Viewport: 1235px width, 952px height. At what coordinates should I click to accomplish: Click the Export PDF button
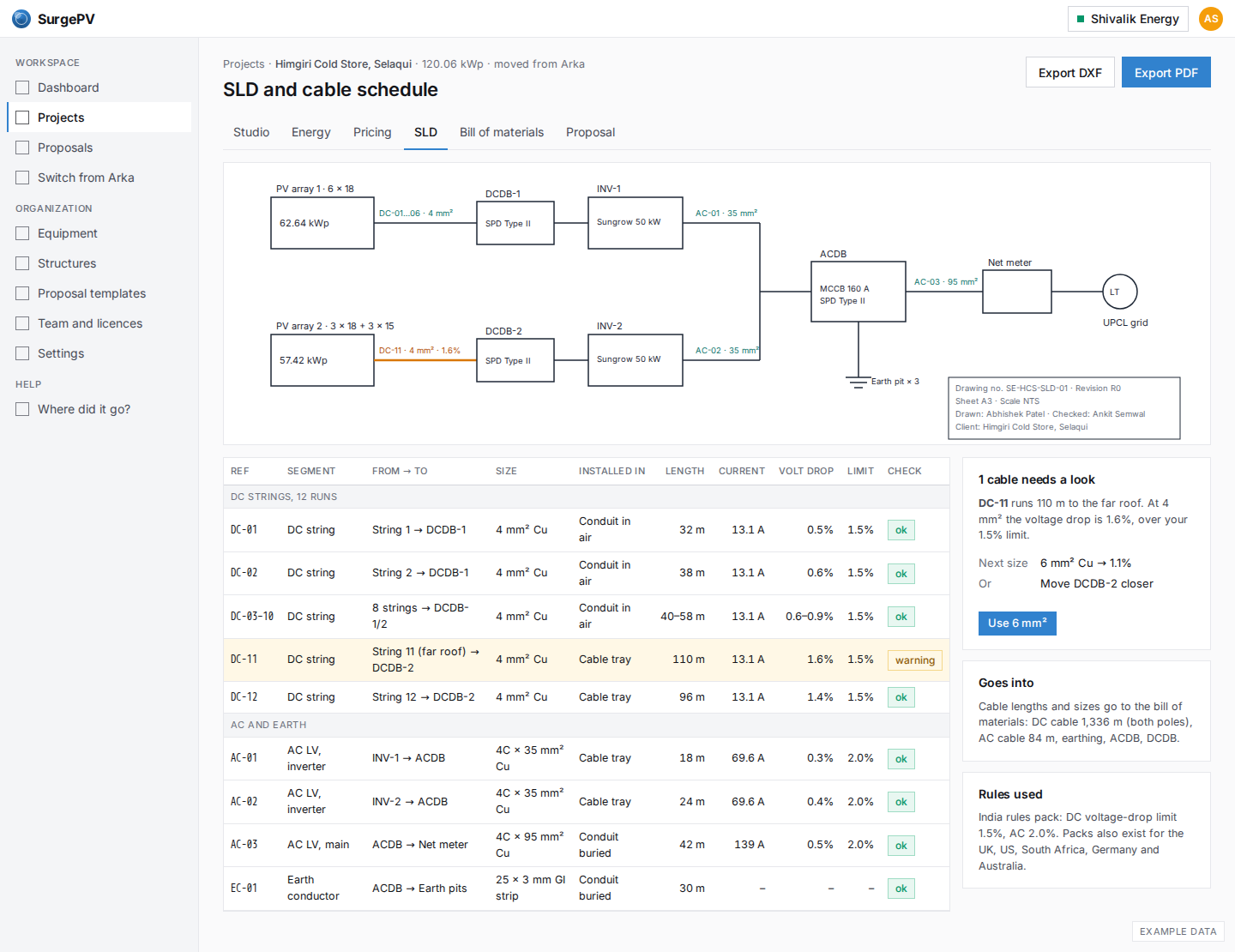pos(1166,72)
